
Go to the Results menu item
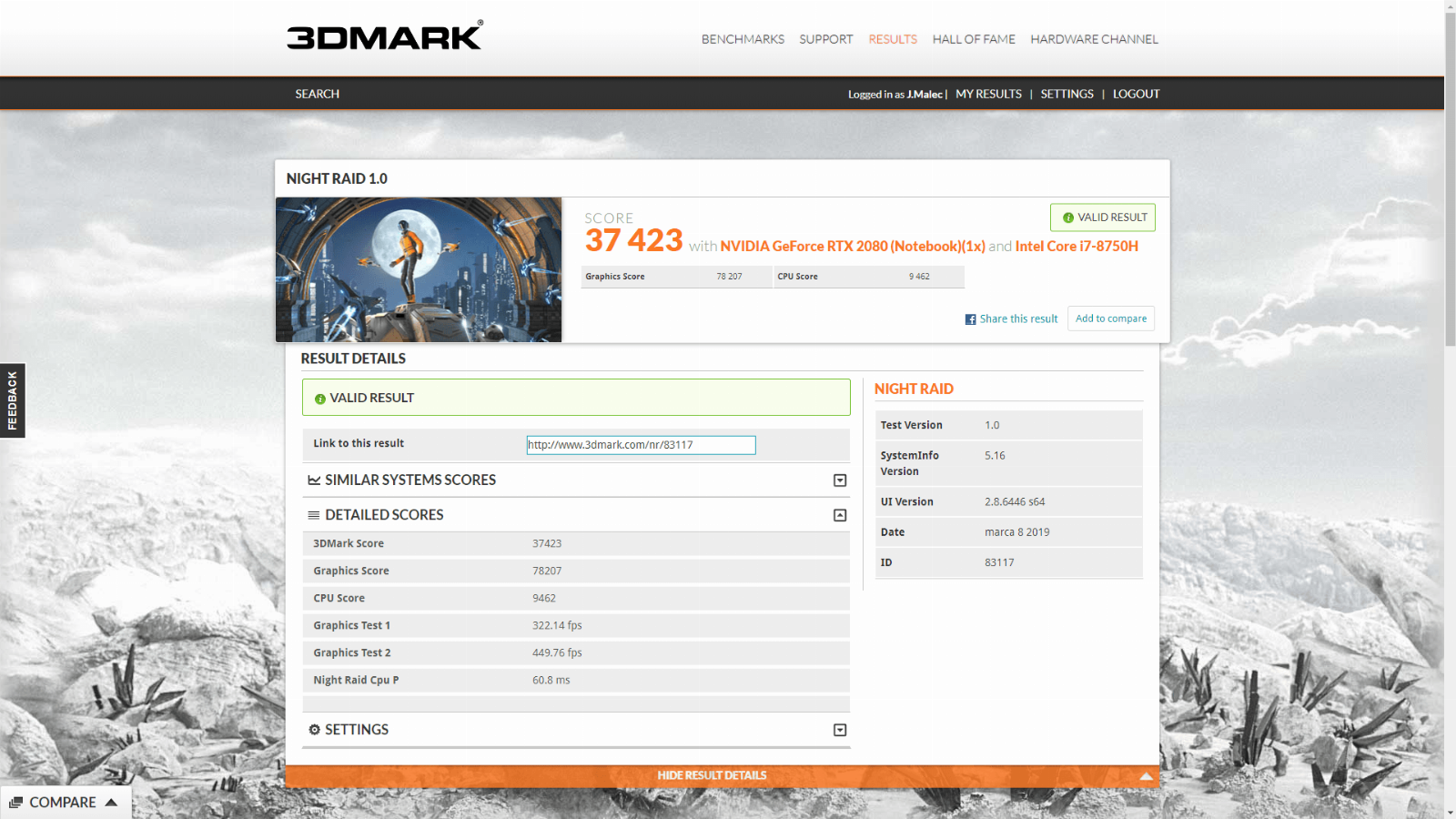(893, 39)
